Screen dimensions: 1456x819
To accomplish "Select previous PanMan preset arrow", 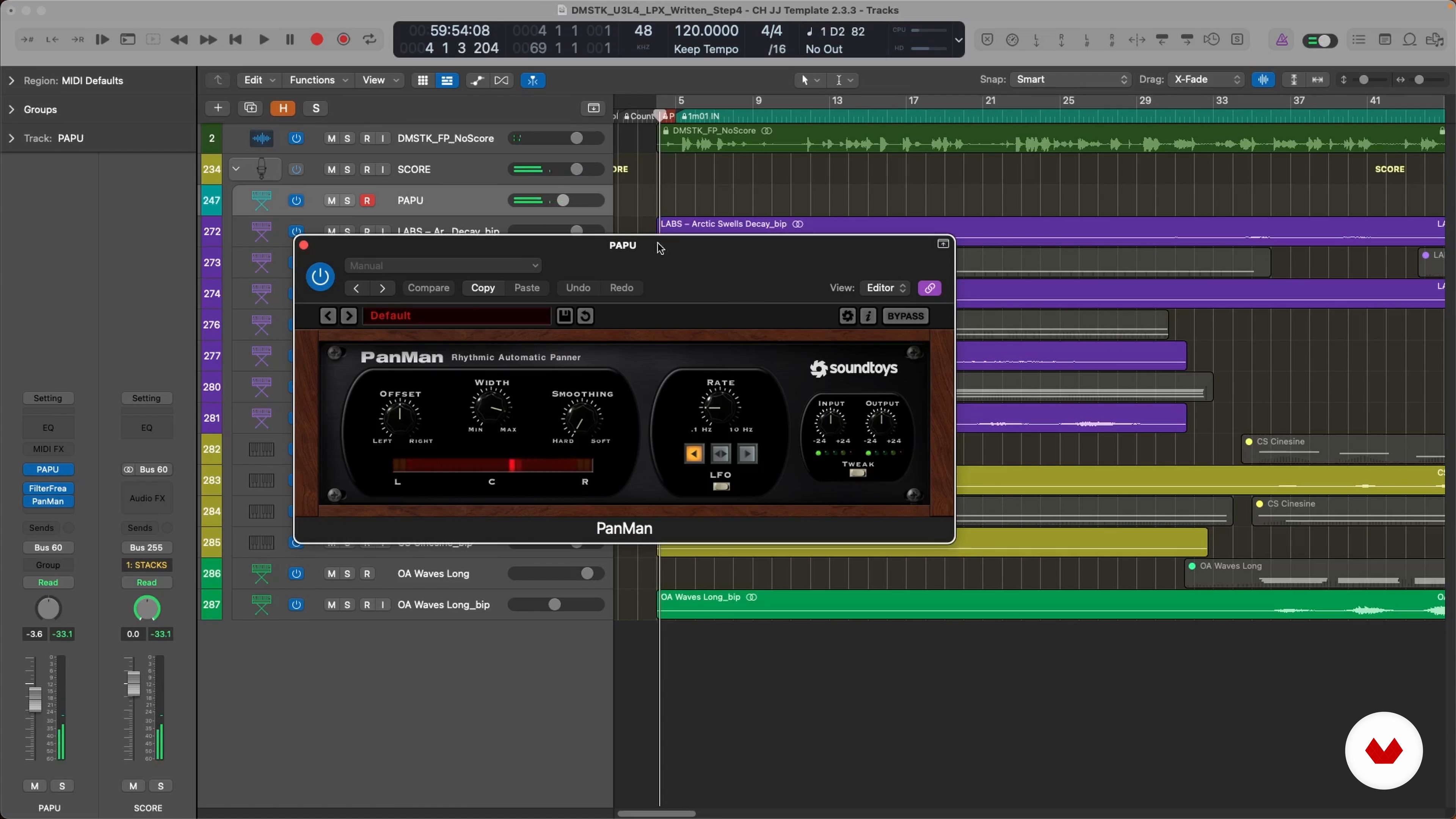I will (328, 316).
